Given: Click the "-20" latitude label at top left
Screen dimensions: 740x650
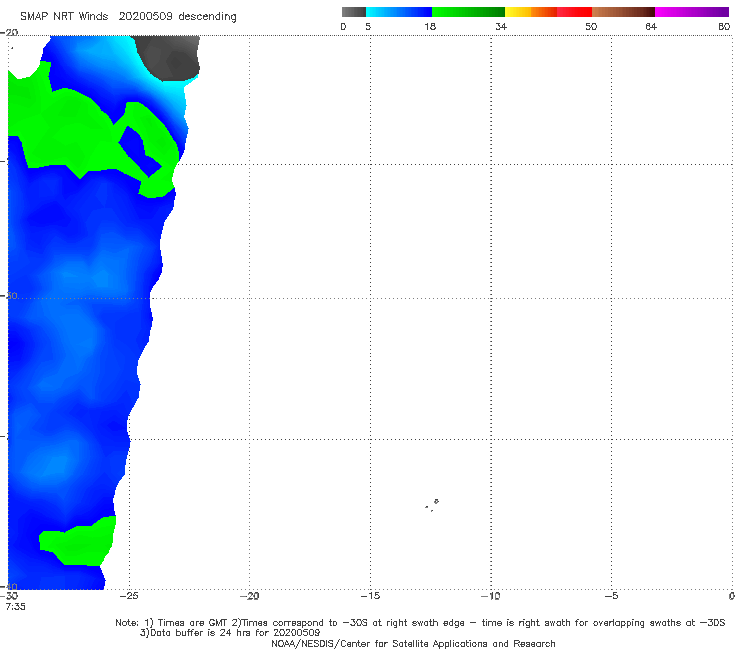Looking at the screenshot, I should (x=9, y=32).
